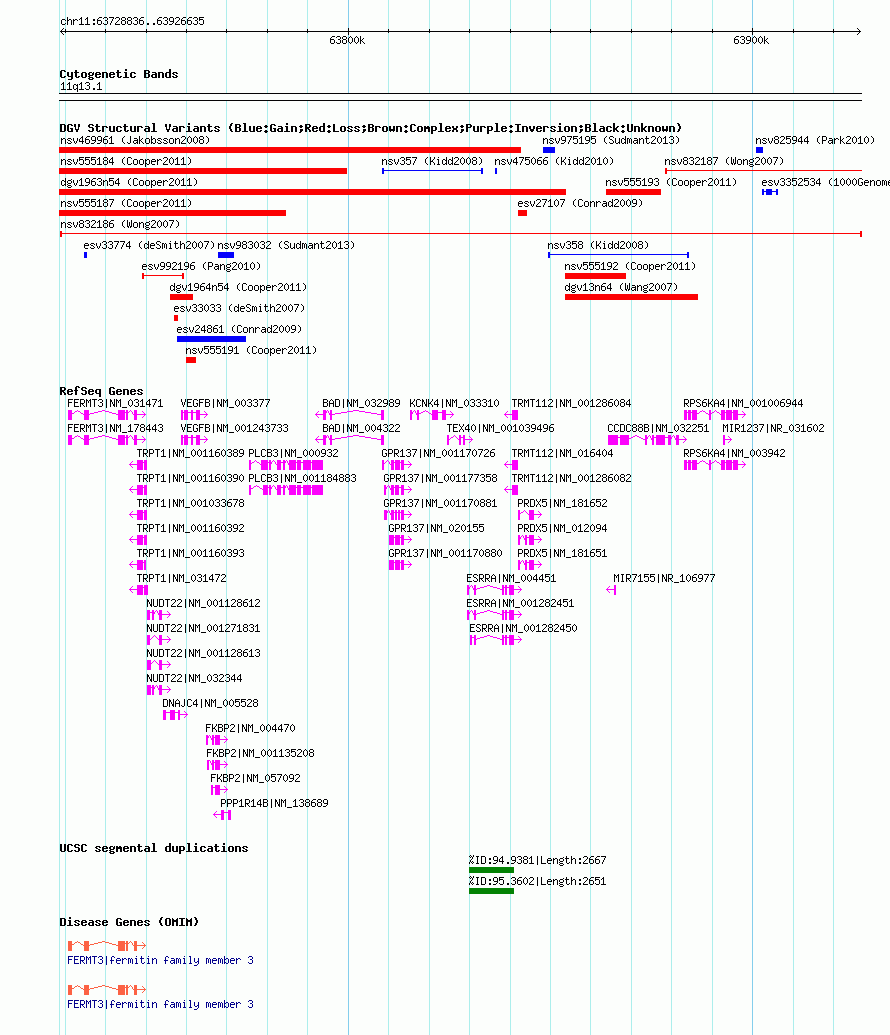Select the esv33774 (deSmith2007) label
890x1035 pixels.
click(x=149, y=245)
